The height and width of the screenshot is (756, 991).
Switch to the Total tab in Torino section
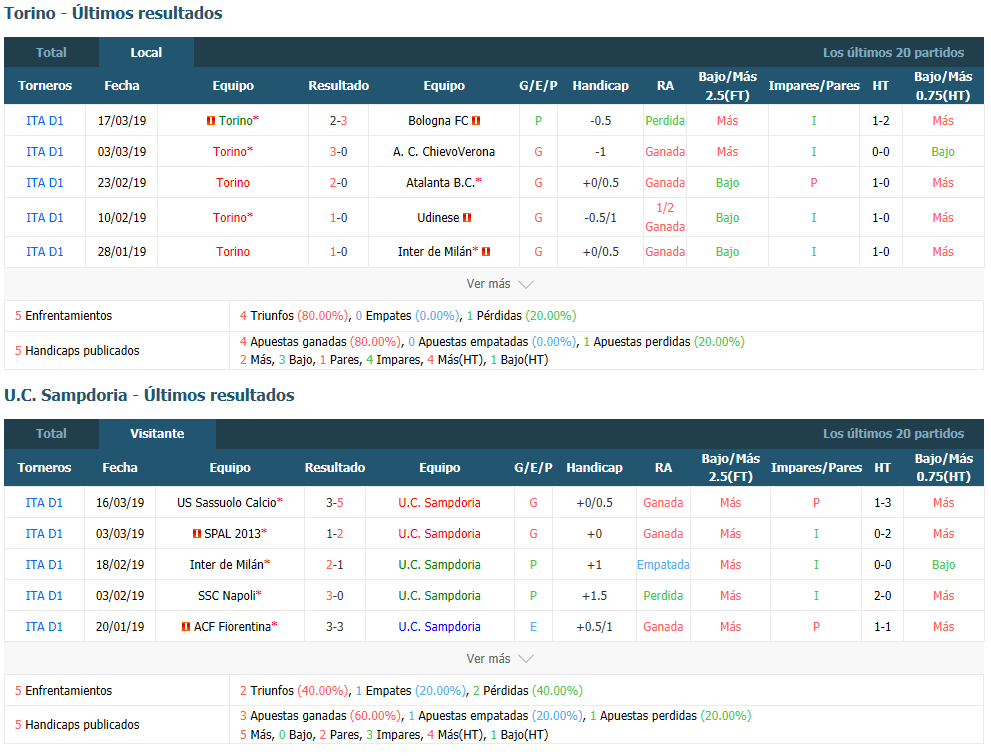coord(51,52)
